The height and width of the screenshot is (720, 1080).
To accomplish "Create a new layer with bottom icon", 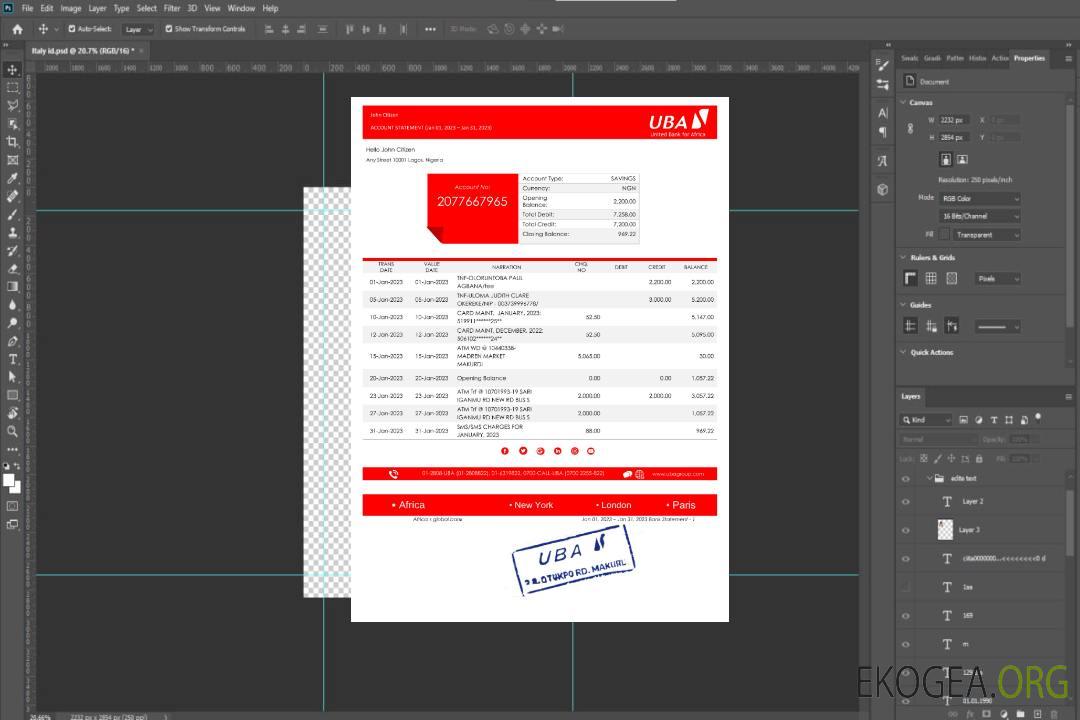I will (1037, 714).
